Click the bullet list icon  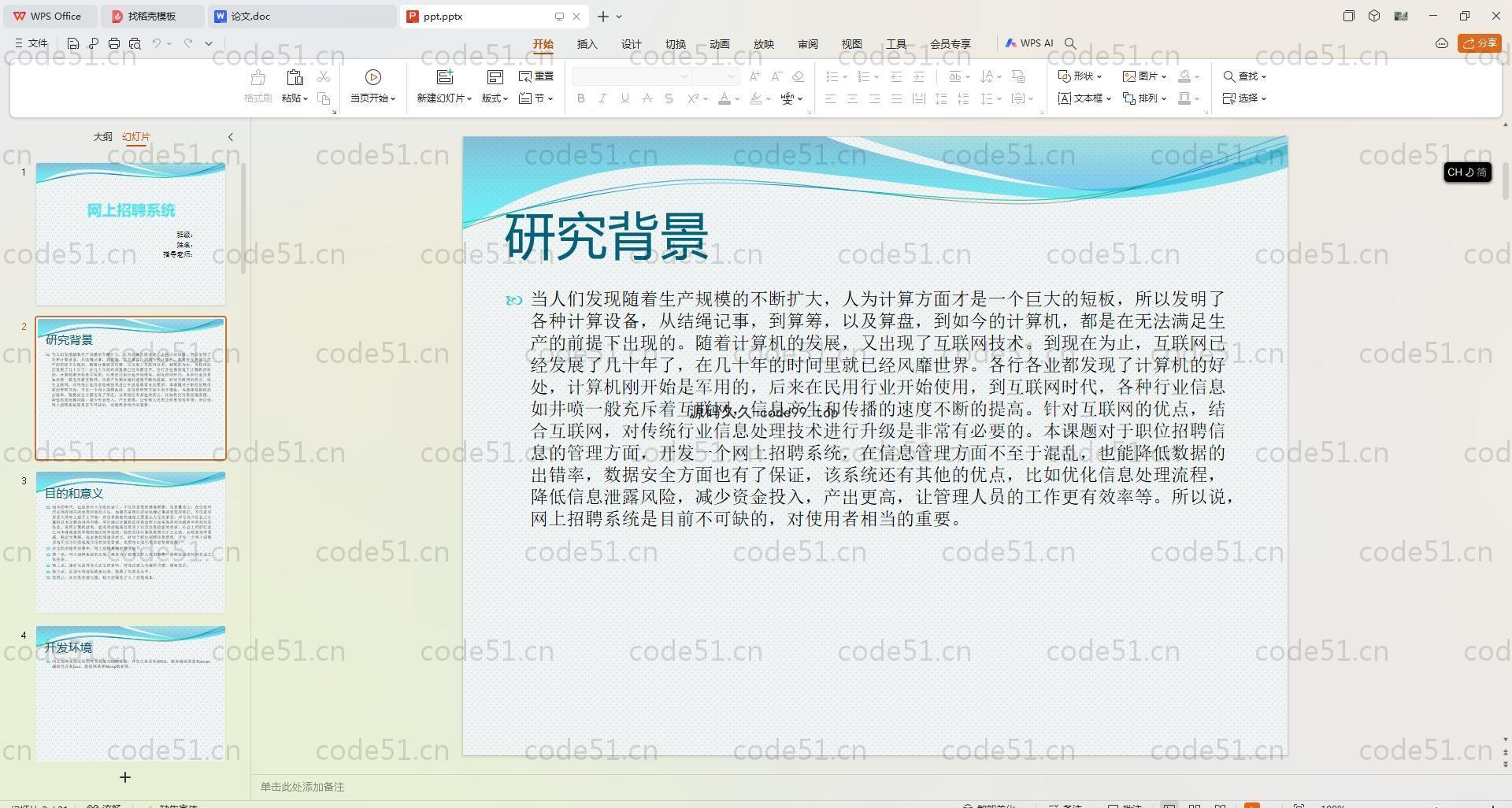pos(832,76)
